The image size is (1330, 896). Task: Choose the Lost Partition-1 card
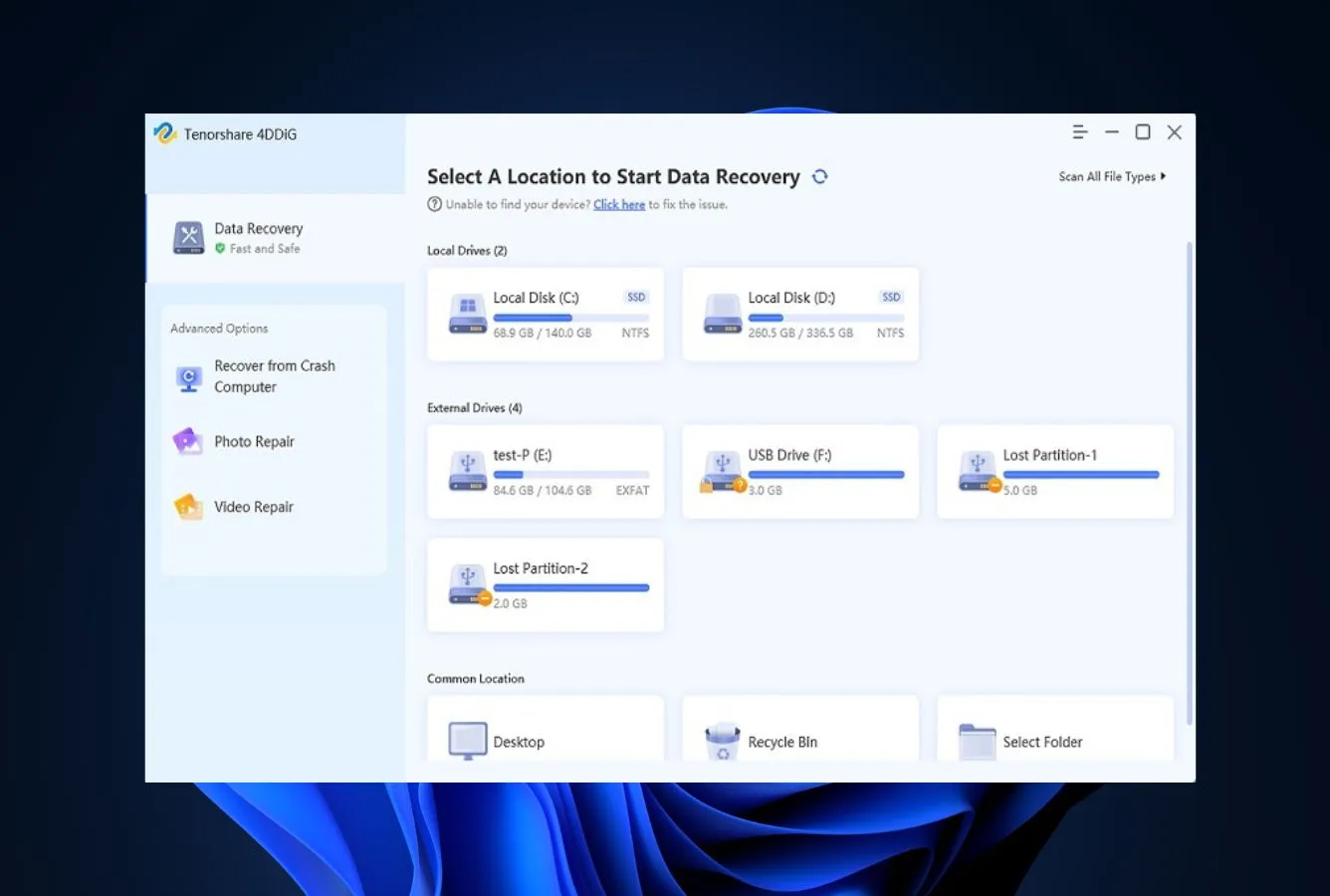pos(1055,471)
